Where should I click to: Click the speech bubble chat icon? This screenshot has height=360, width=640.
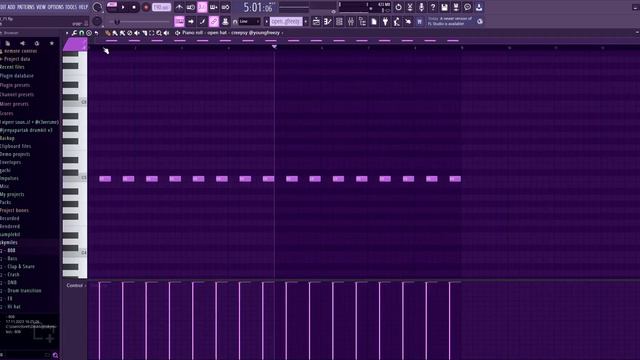(x=467, y=7)
